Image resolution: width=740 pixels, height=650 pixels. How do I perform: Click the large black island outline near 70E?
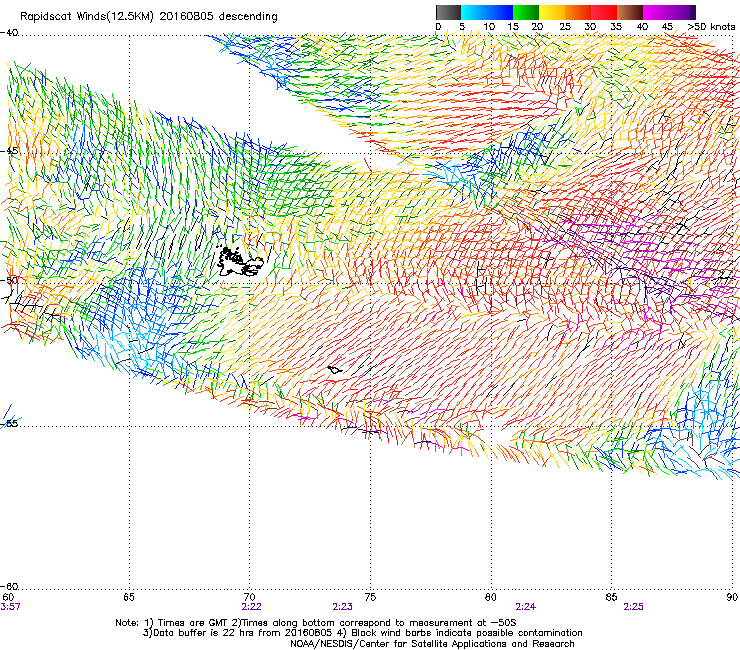click(x=240, y=261)
